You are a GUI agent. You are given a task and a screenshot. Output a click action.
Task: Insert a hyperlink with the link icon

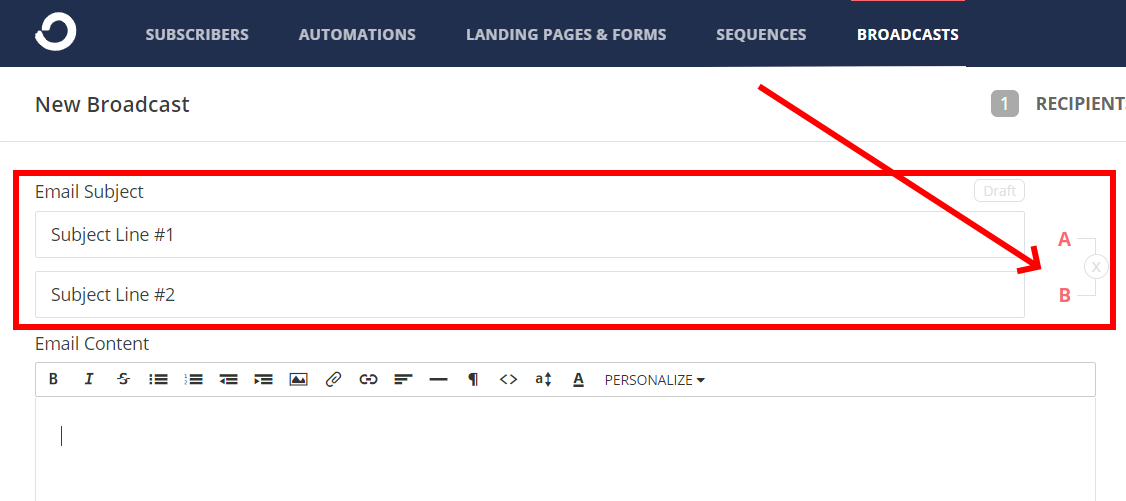(x=368, y=380)
